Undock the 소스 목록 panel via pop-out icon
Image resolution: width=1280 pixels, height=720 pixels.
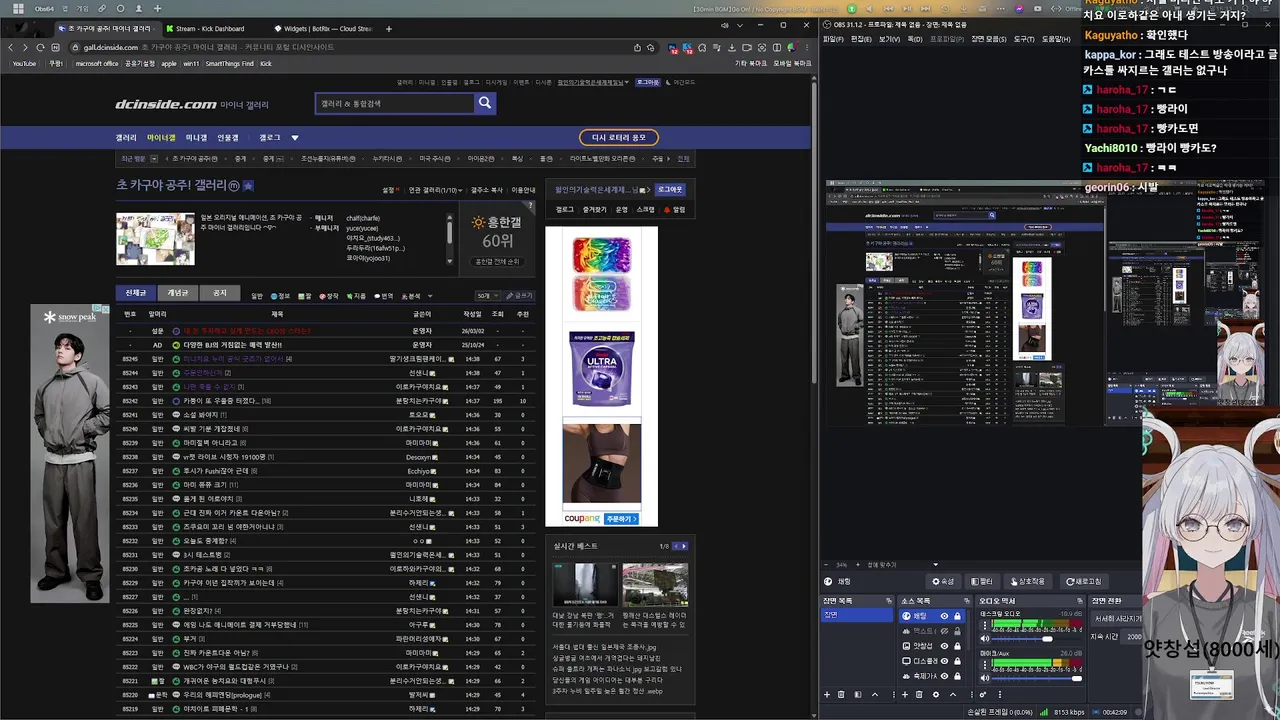(x=967, y=601)
